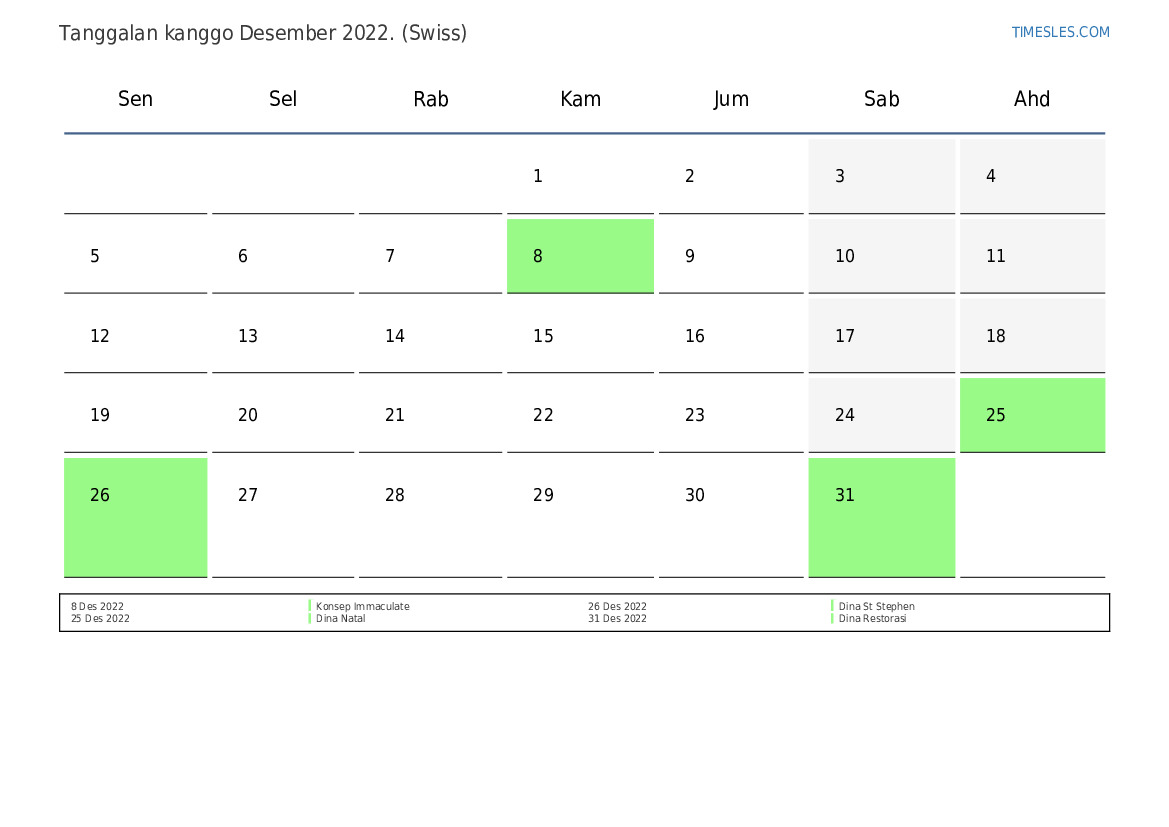The image size is (1169, 827).
Task: Click the Dina Natal legend entry
Action: 341,619
